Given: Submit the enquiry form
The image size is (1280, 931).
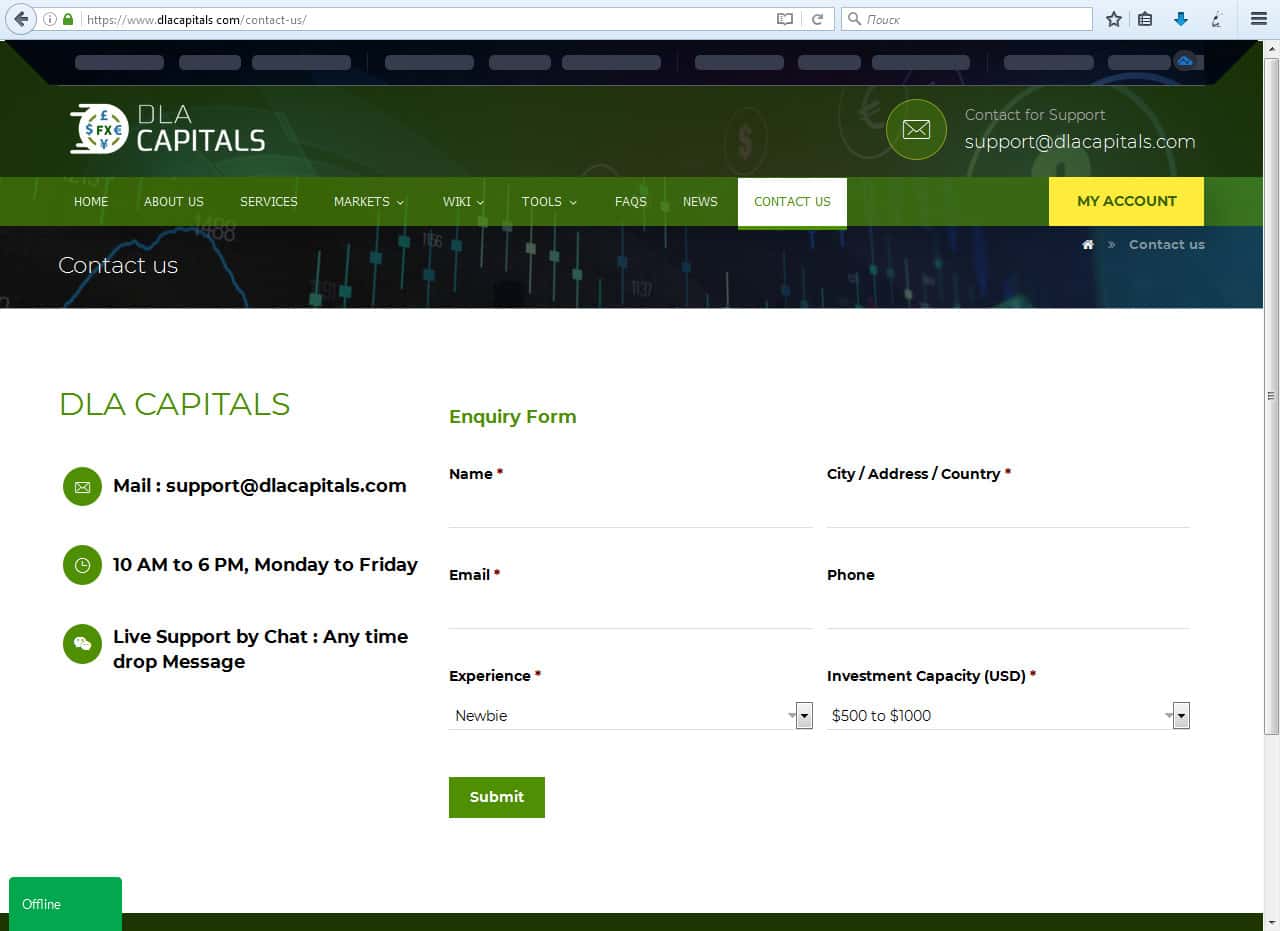Looking at the screenshot, I should tap(497, 797).
